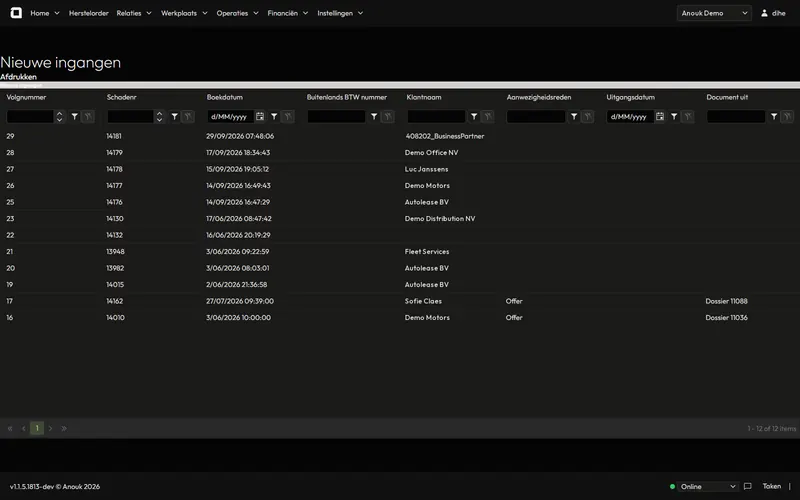Sort by the Klantnaam column header
The image size is (800, 500).
click(424, 97)
